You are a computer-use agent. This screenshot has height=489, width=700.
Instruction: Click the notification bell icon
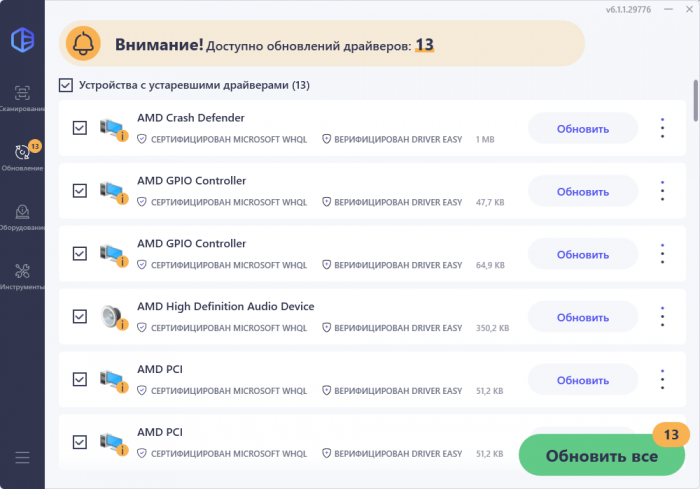click(x=87, y=44)
